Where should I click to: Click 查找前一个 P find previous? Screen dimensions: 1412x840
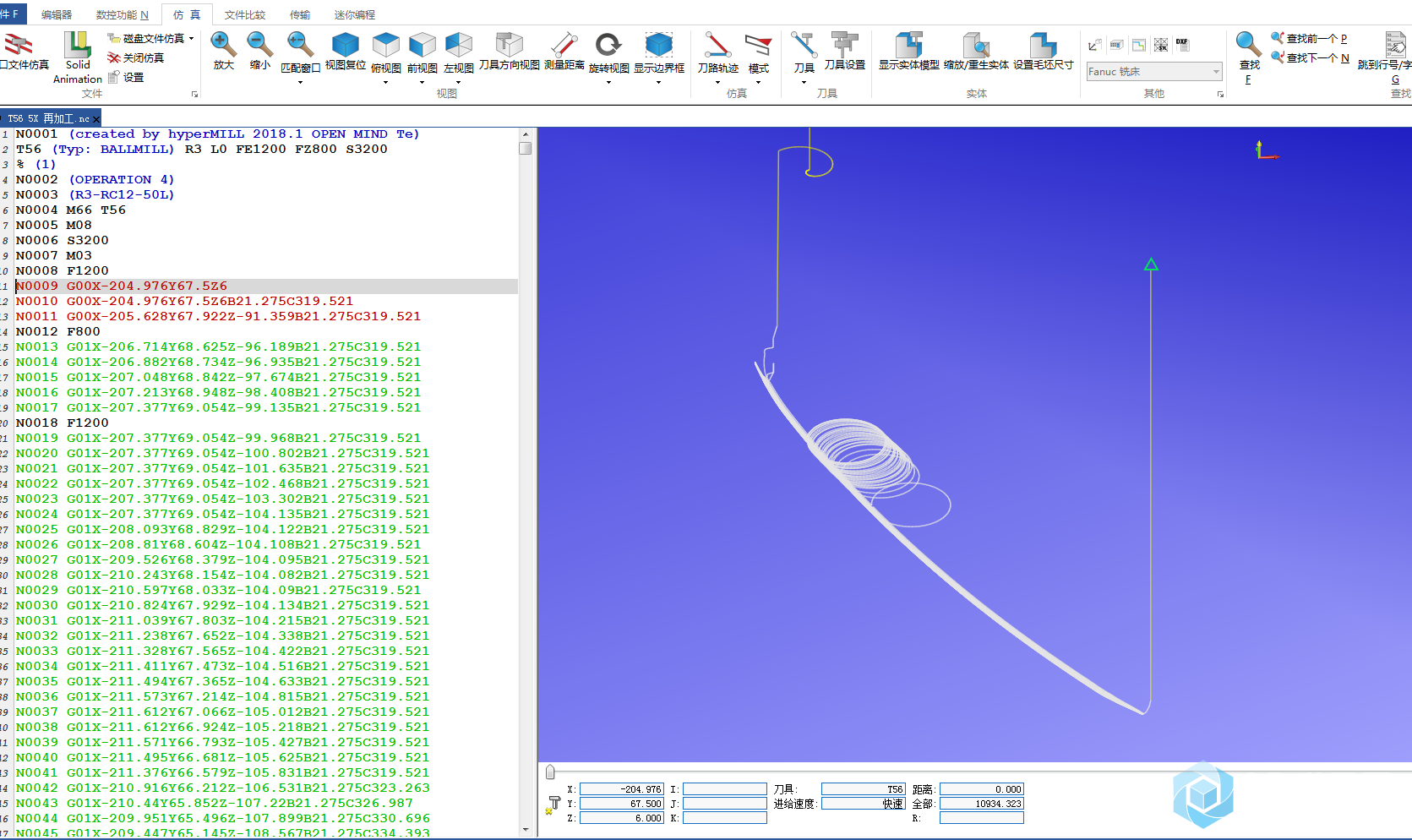(x=1310, y=39)
